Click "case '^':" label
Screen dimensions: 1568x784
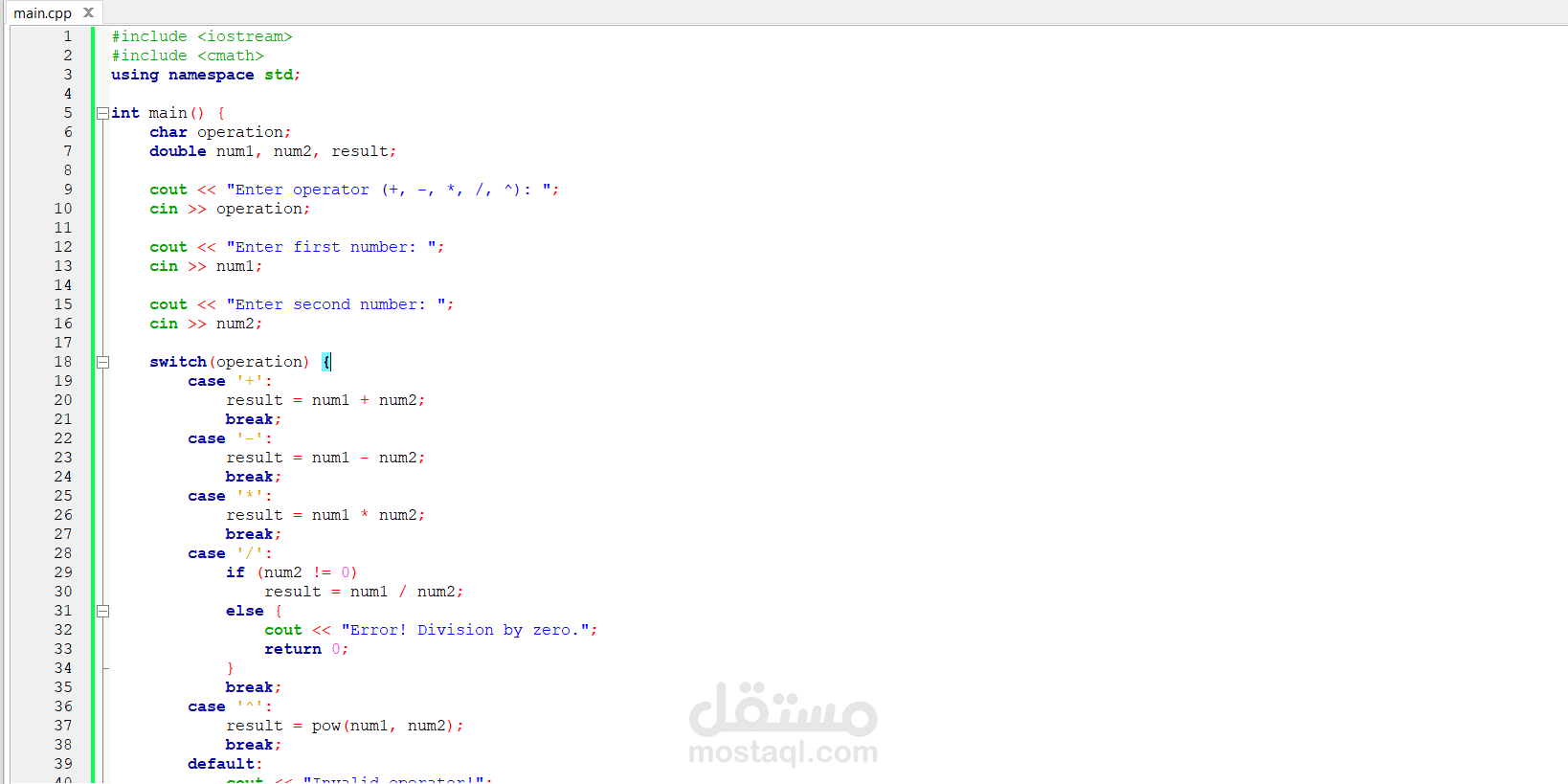click(230, 706)
